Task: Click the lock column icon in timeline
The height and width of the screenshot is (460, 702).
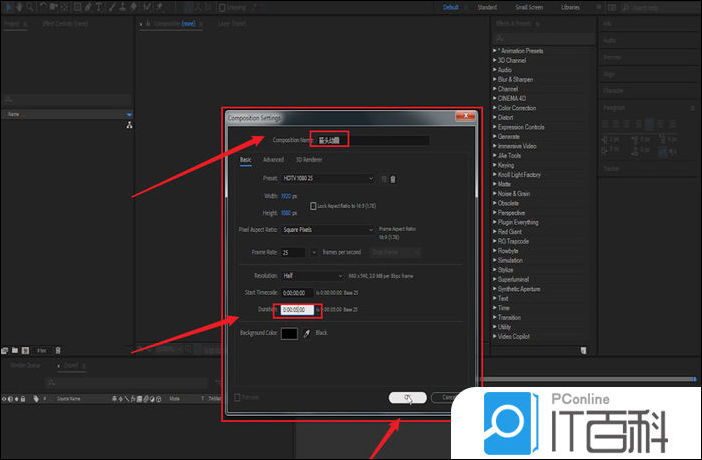Action: 25,398
